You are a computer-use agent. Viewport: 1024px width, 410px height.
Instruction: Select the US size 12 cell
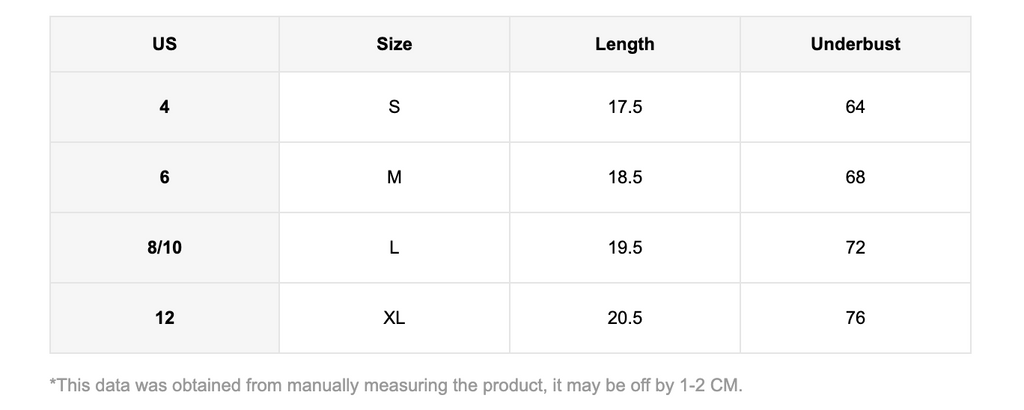click(x=165, y=318)
